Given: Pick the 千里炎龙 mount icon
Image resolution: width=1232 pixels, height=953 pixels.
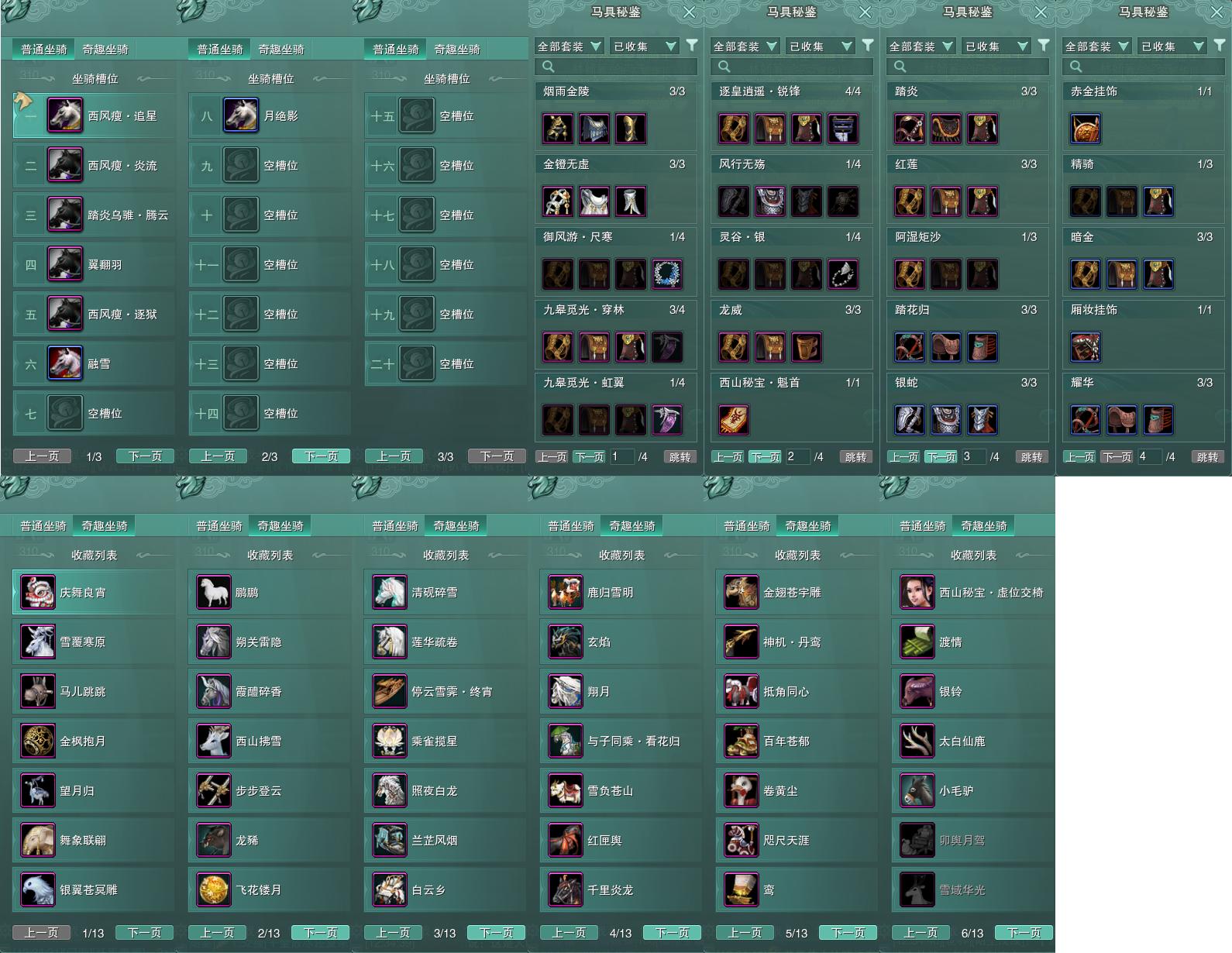Looking at the screenshot, I should pos(566,890).
